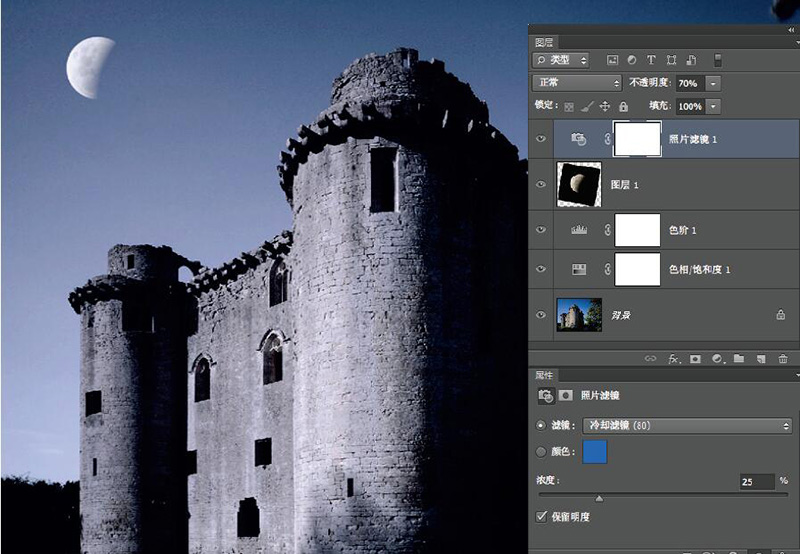This screenshot has width=800, height=554.
Task: Click the text layer filter icon
Action: pyautogui.click(x=652, y=61)
